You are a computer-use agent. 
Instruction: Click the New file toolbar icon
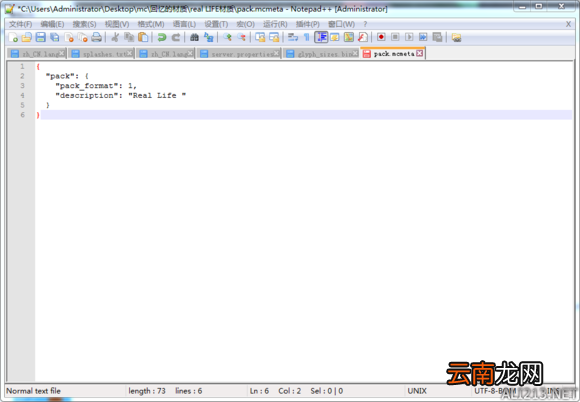coord(13,37)
